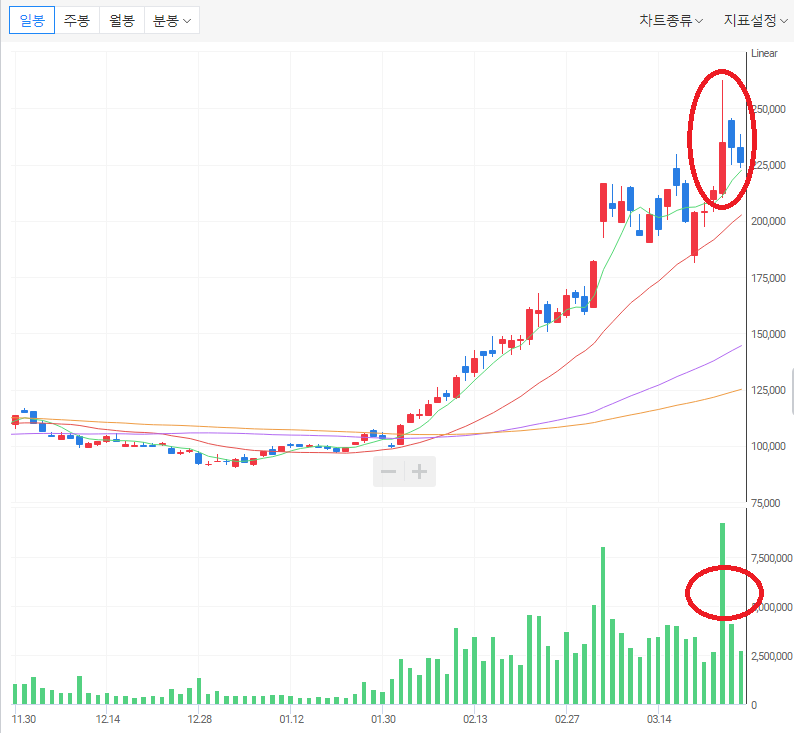Click the 12.28 date axis label
794x733 pixels.
[x=200, y=719]
